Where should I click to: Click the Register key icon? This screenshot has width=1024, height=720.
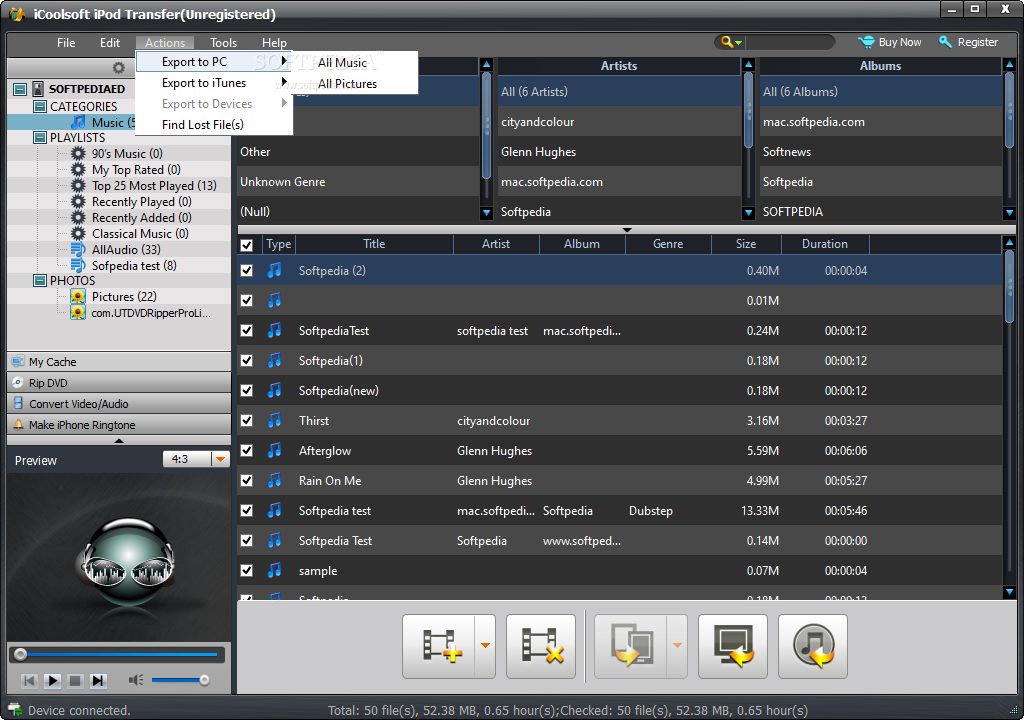[945, 42]
